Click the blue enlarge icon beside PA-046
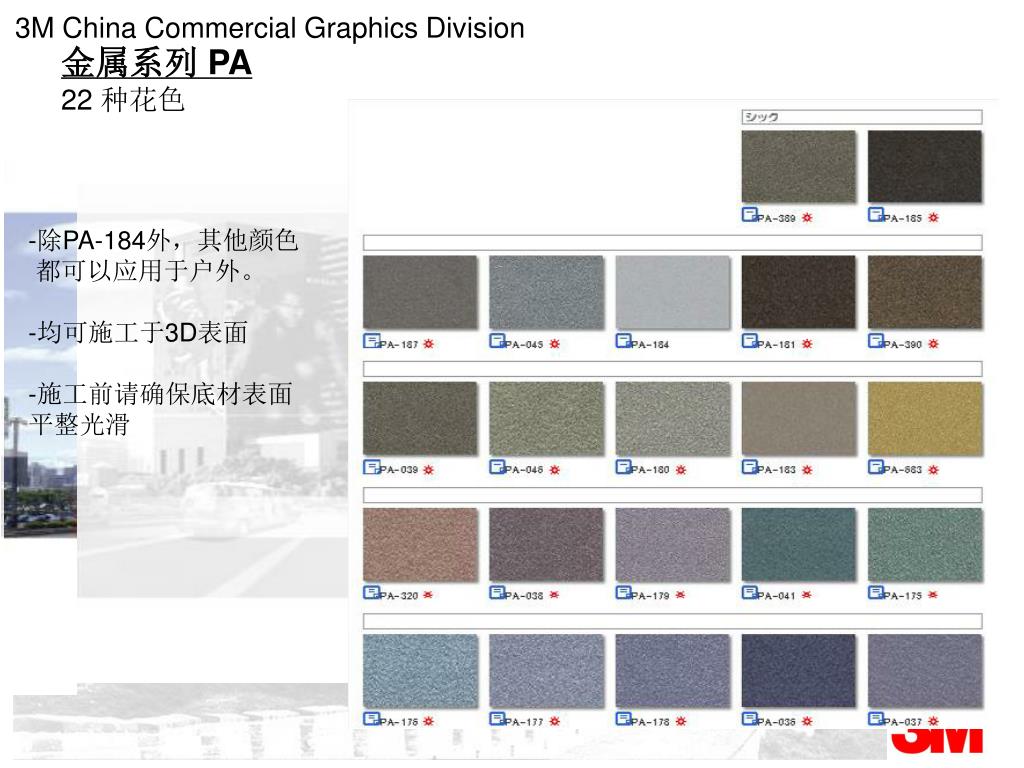Screen dimensions: 1024x768 [x=497, y=466]
